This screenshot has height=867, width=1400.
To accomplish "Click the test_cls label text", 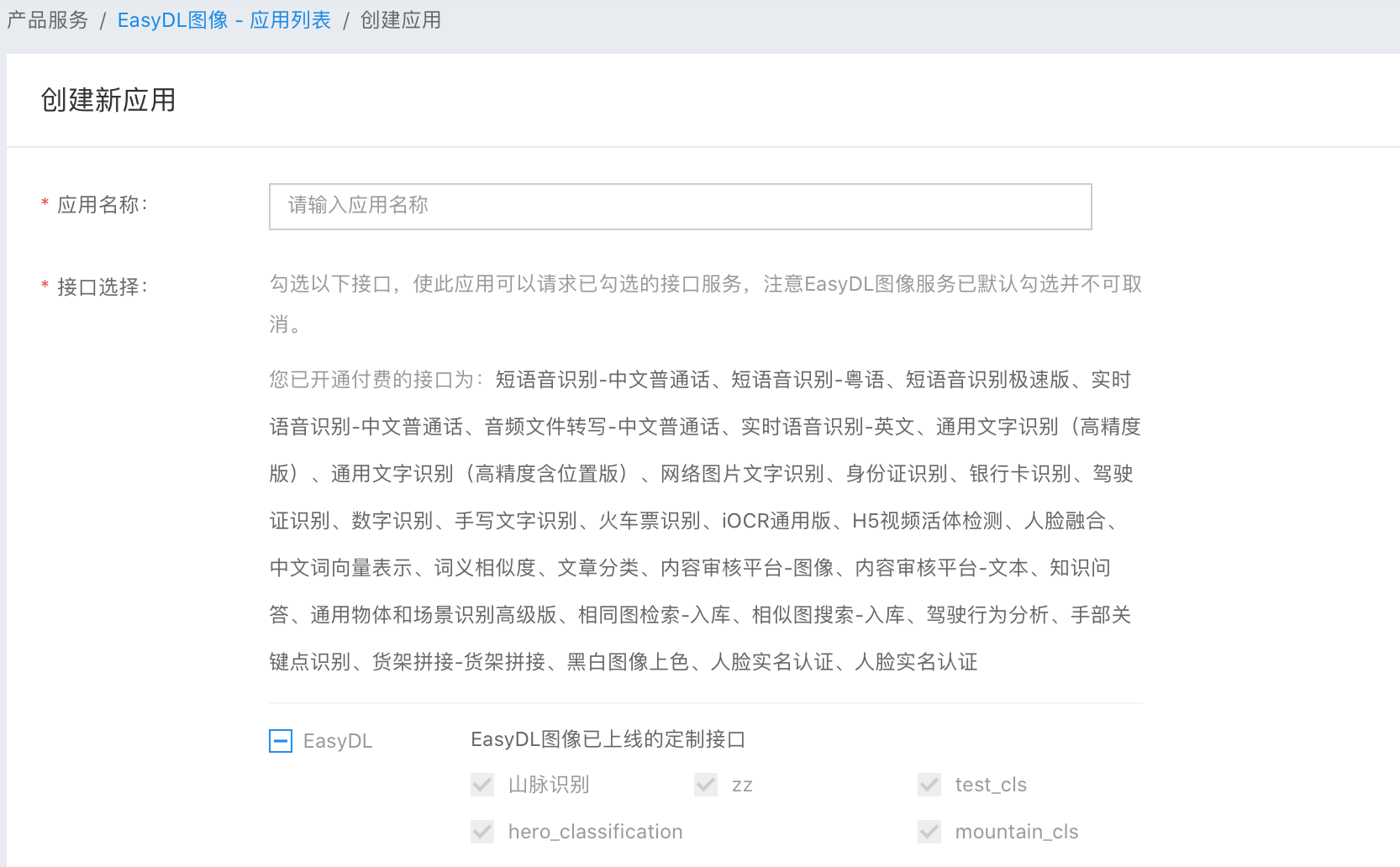I will (x=991, y=785).
